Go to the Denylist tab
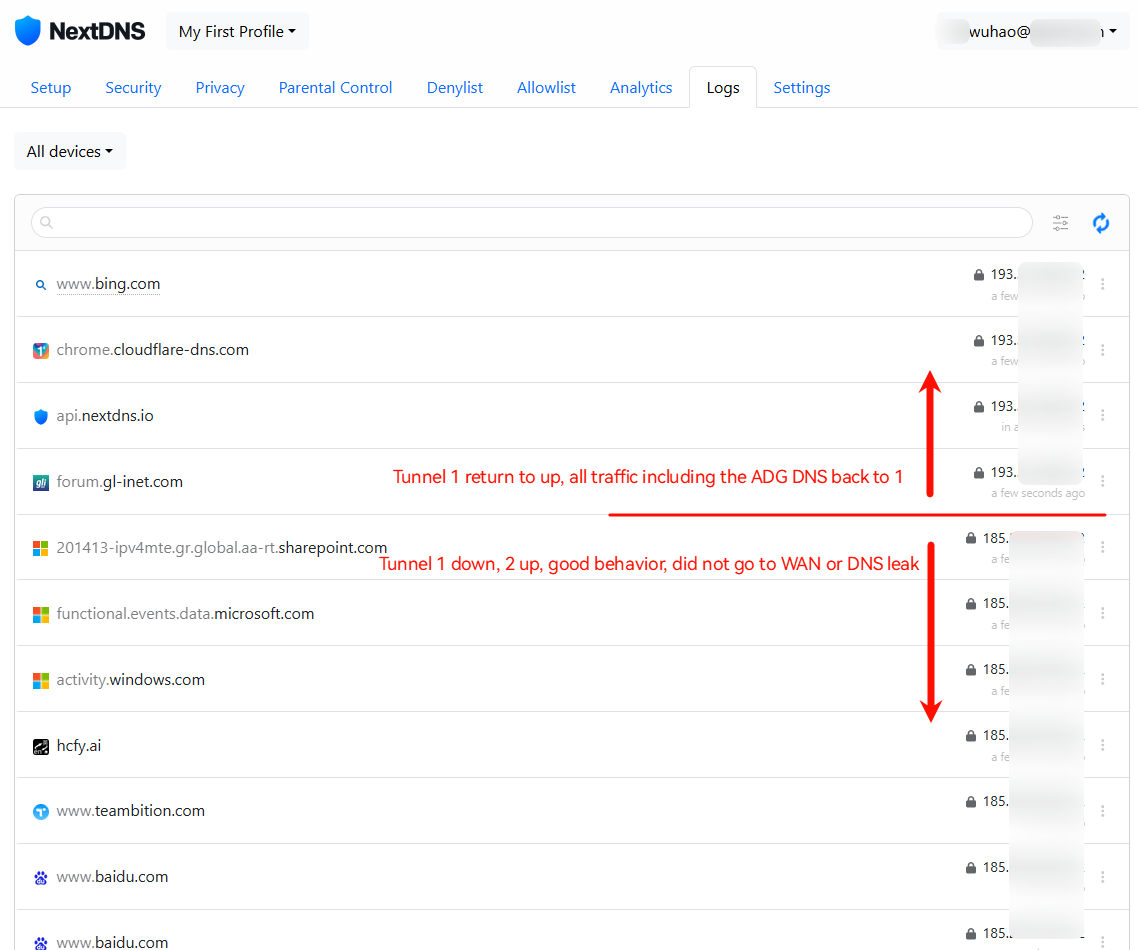This screenshot has height=950, width=1138. (455, 88)
